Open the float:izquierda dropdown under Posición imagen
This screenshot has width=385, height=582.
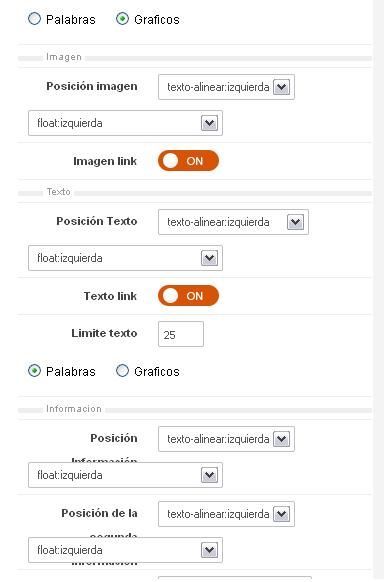[x=125, y=123]
